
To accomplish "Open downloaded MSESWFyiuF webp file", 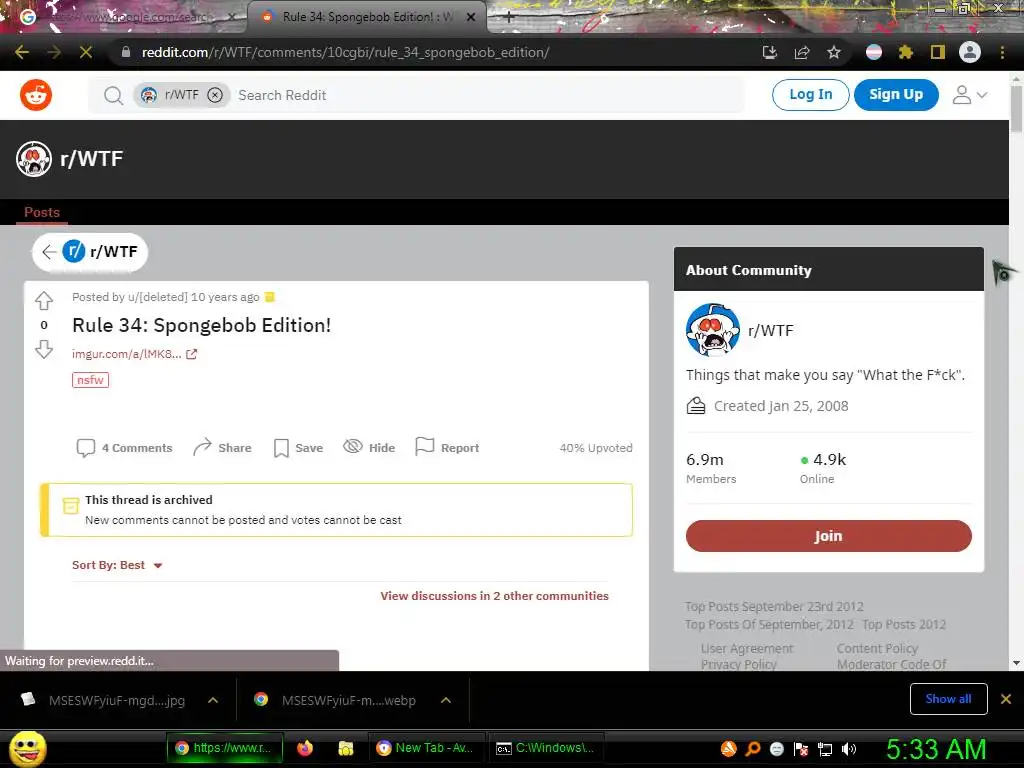I will point(336,700).
